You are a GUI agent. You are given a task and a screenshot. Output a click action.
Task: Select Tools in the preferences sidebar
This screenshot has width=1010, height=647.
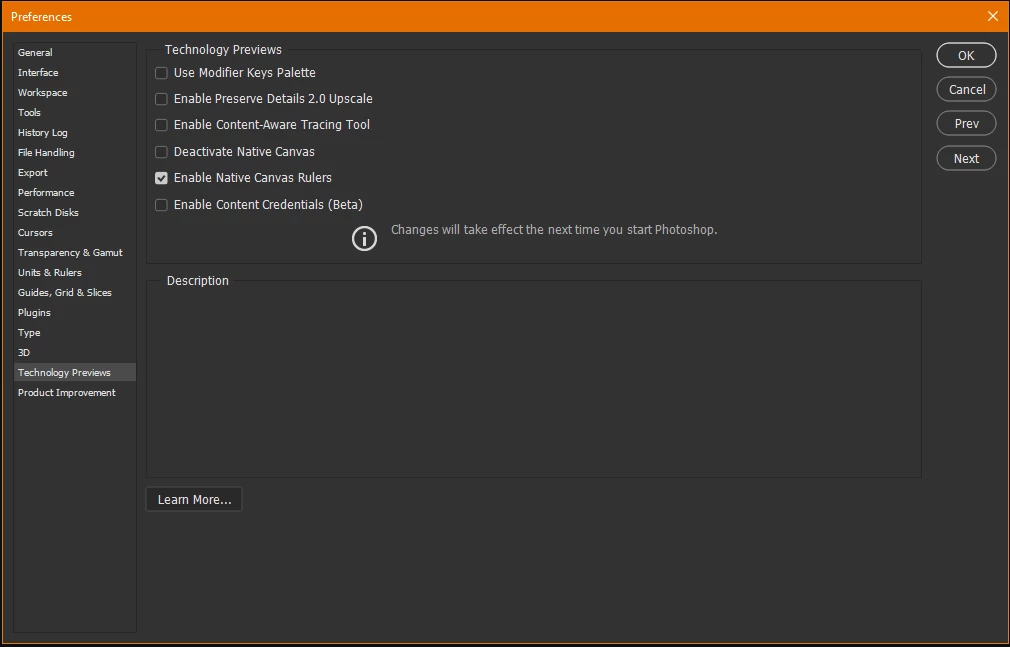coord(75,113)
